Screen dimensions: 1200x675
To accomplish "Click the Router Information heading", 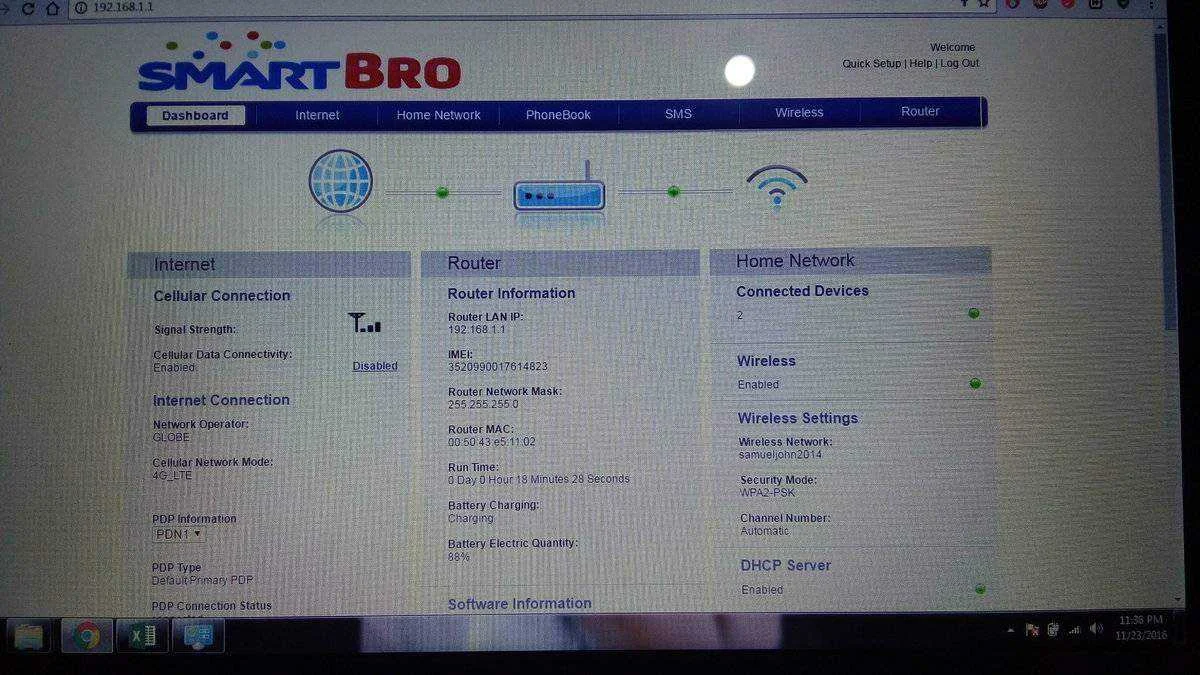I will pyautogui.click(x=511, y=293).
